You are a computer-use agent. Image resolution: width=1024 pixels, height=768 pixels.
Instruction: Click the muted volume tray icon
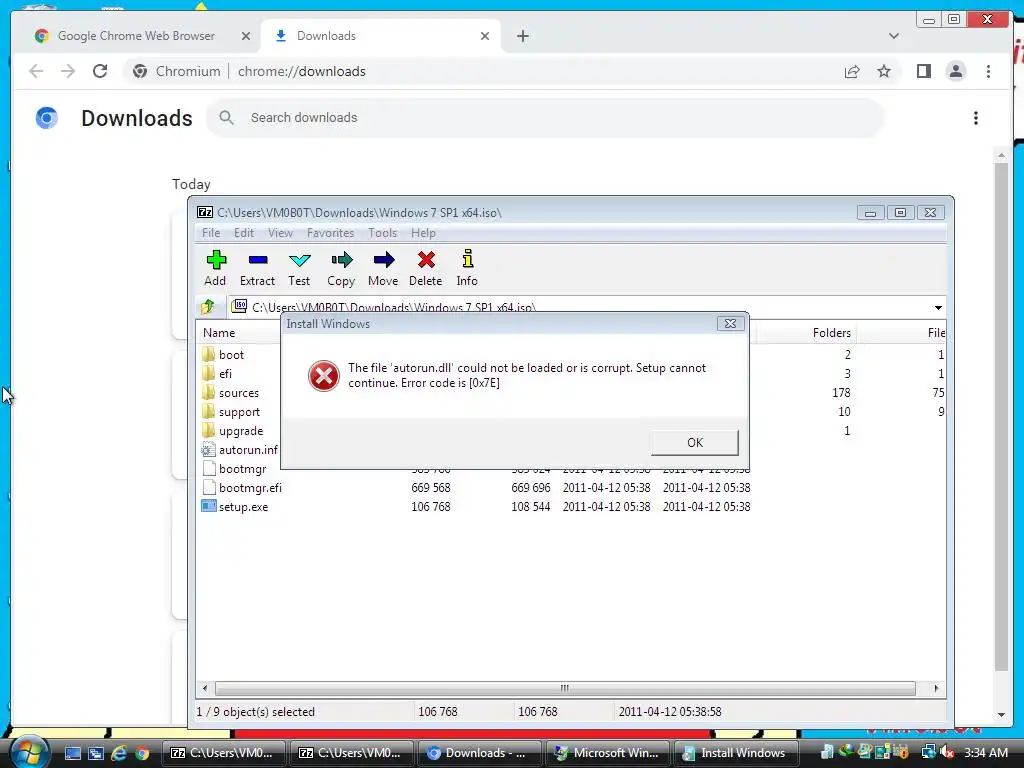(x=947, y=753)
